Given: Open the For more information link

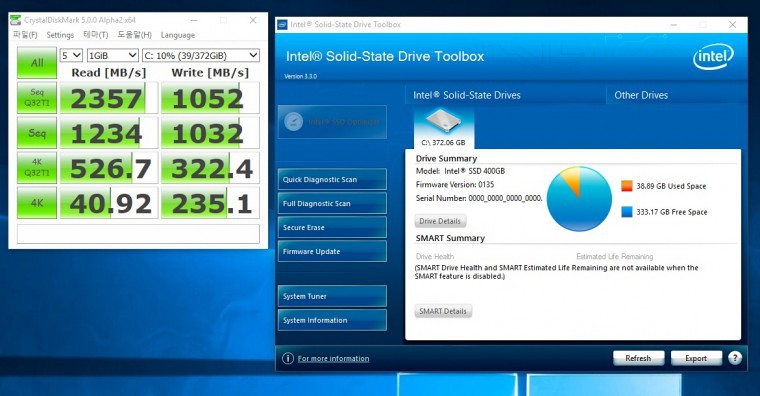Looking at the screenshot, I should click(333, 359).
